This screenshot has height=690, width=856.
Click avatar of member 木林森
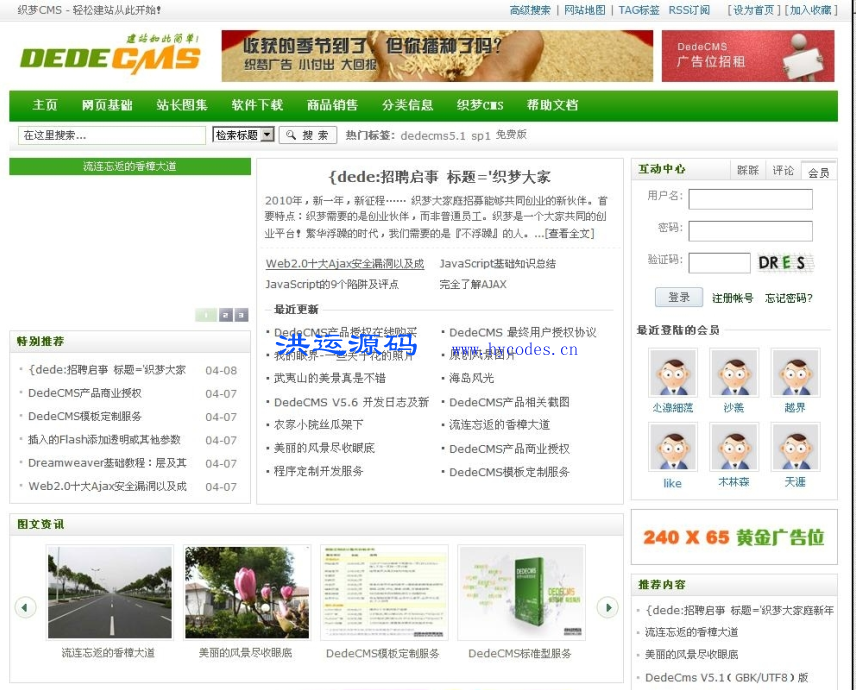point(733,447)
